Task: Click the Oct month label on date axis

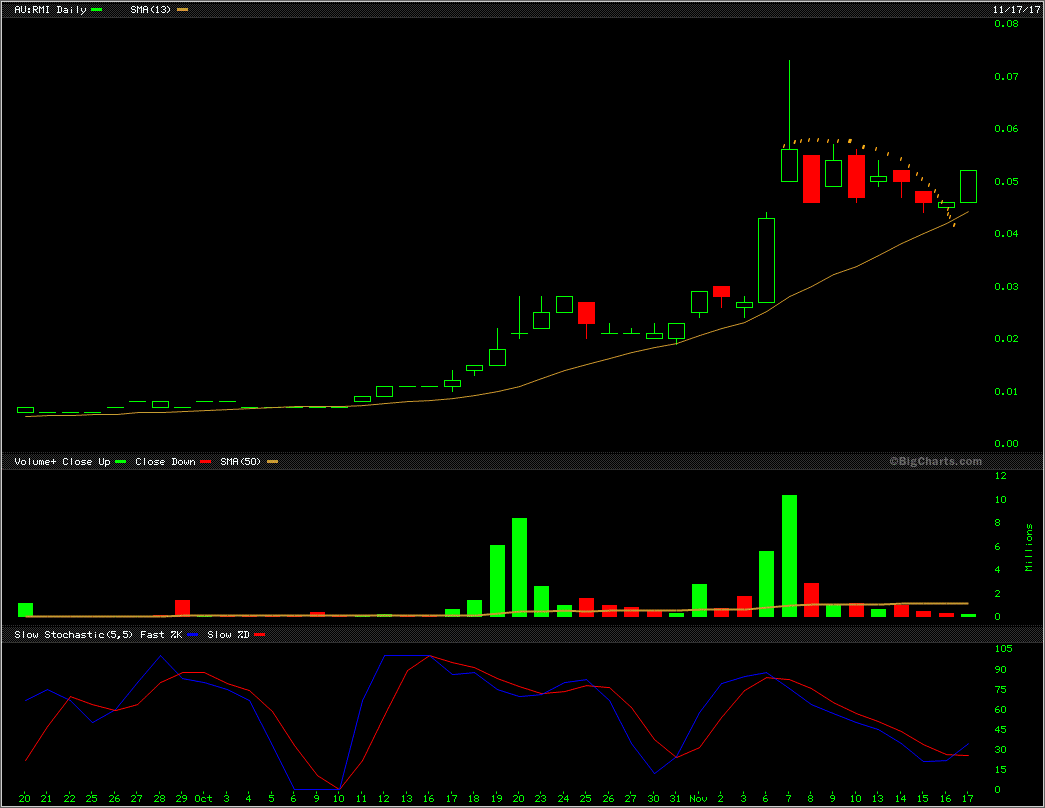Action: click(203, 799)
